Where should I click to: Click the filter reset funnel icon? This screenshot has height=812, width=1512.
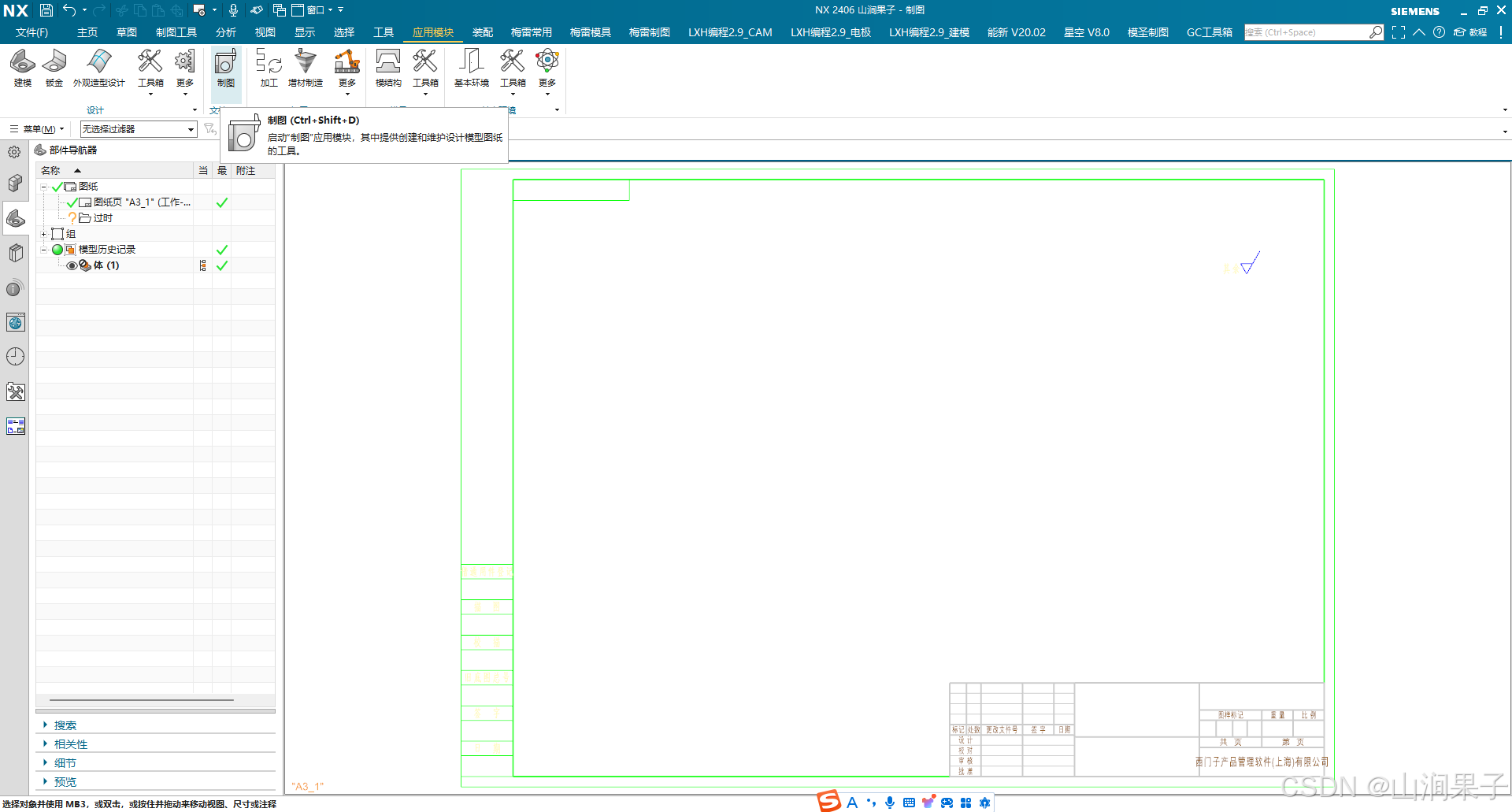click(x=209, y=128)
